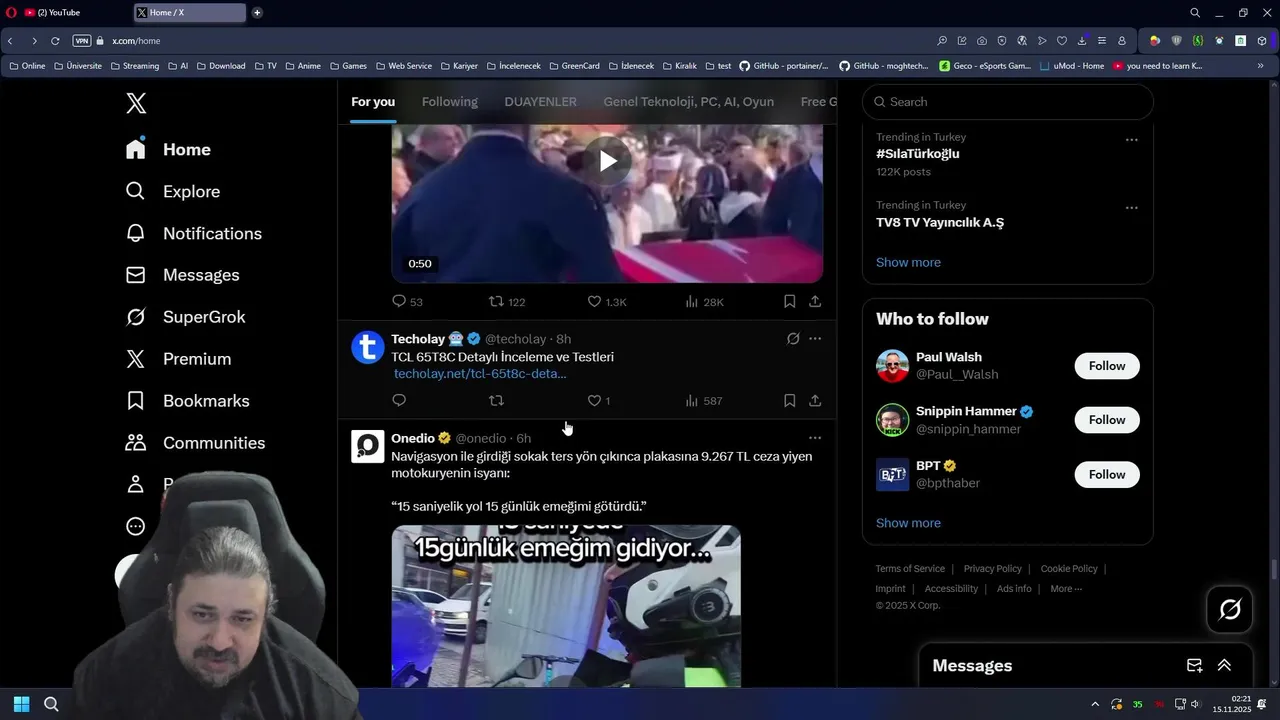View analytics of the 28K views post
This screenshot has height=720, width=1280.
pos(704,301)
